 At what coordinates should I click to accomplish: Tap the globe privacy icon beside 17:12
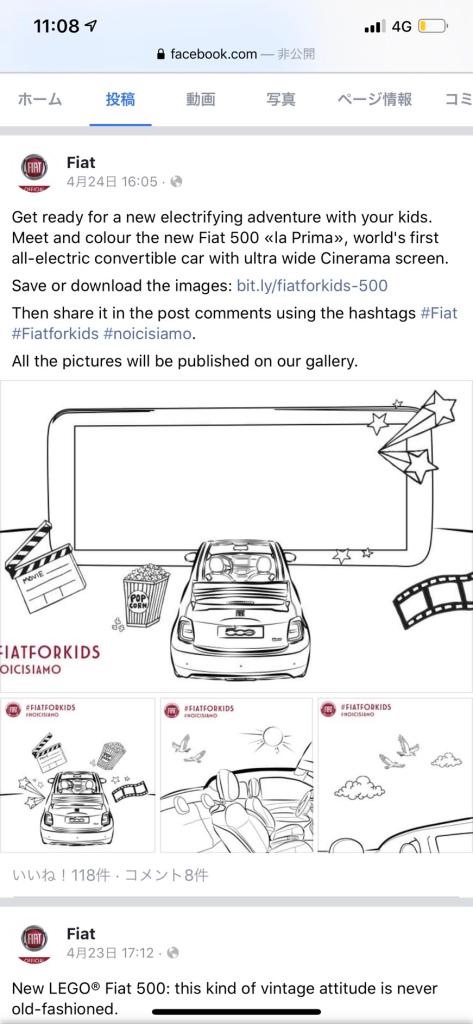[173, 953]
